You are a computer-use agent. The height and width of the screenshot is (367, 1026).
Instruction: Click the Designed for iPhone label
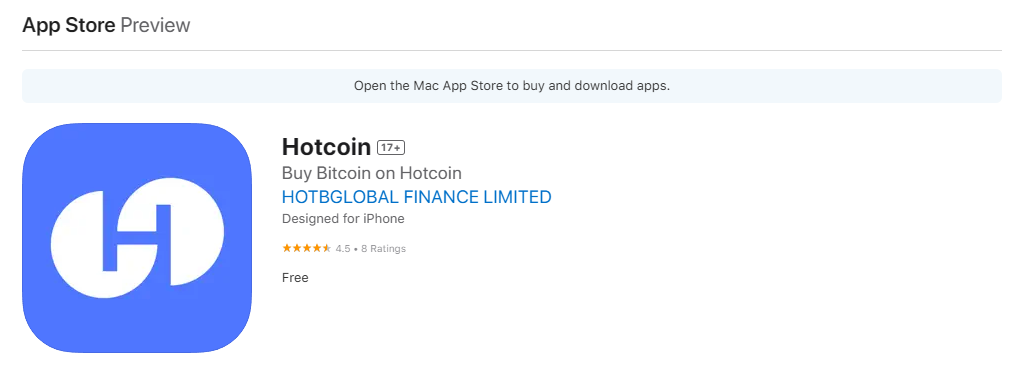pyautogui.click(x=343, y=218)
